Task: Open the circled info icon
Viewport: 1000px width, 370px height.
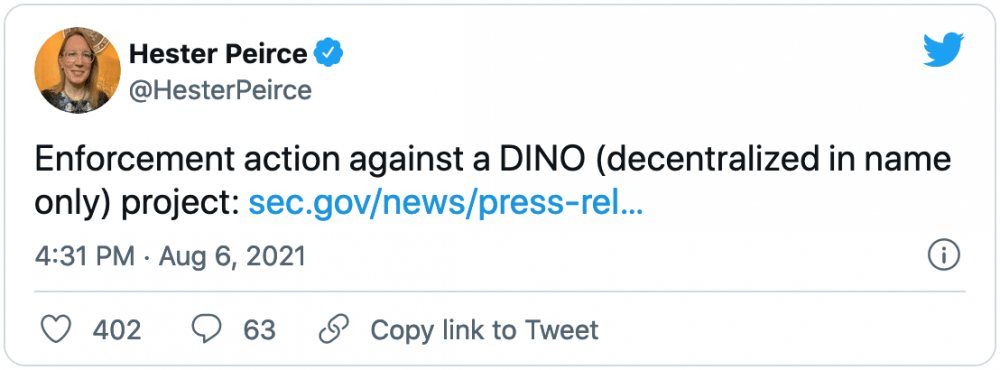Action: [x=943, y=256]
